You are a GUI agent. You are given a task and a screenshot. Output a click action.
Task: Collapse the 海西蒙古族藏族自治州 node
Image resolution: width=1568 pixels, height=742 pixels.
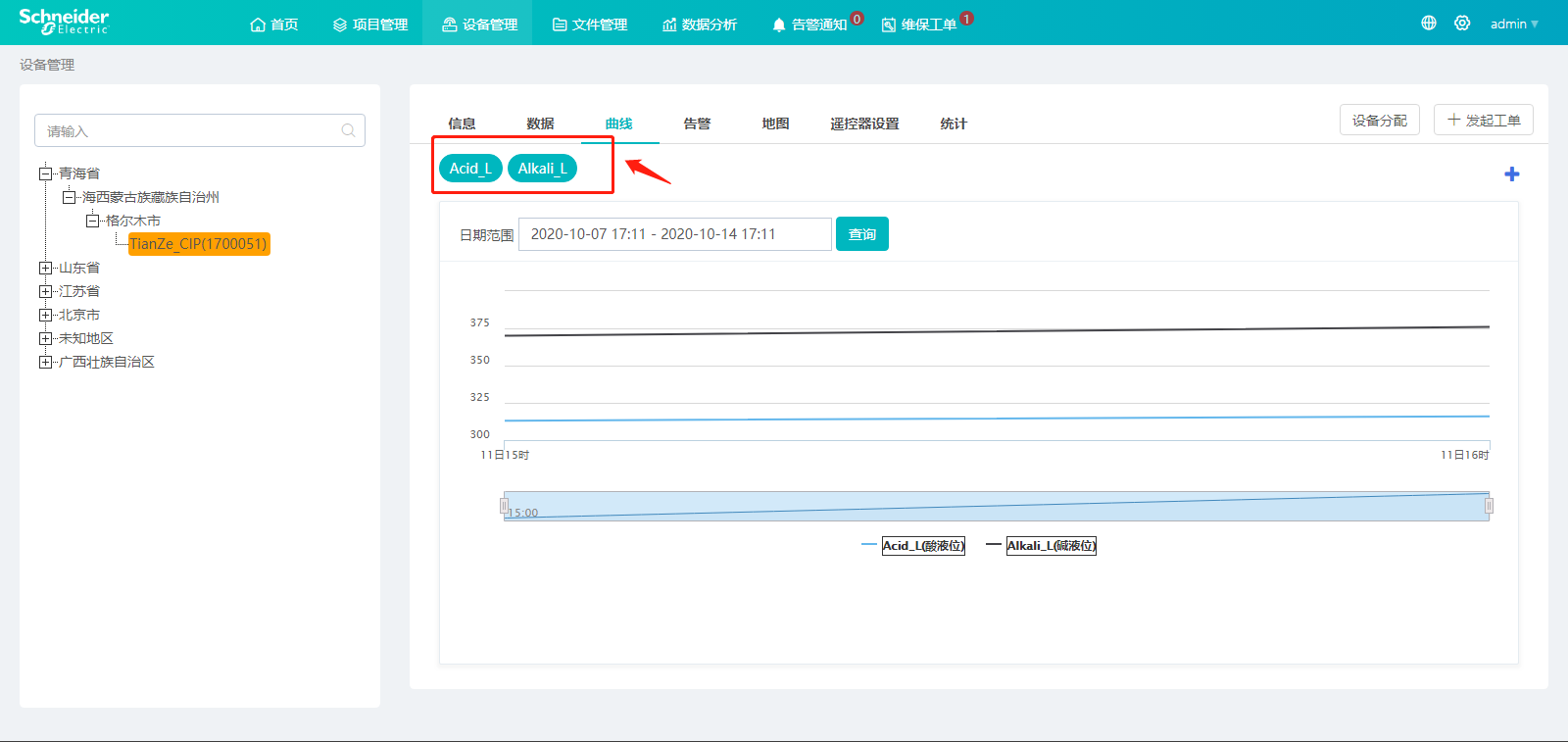(x=69, y=197)
